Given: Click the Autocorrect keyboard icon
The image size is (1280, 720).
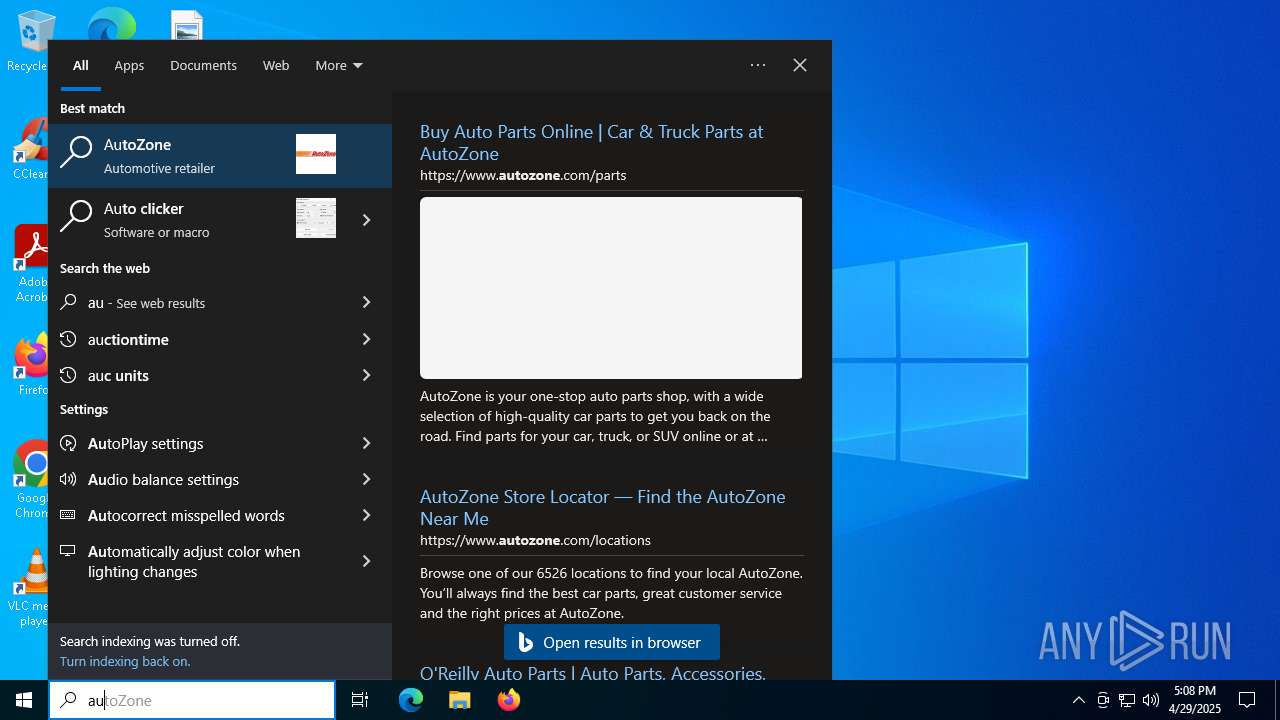Looking at the screenshot, I should [68, 515].
